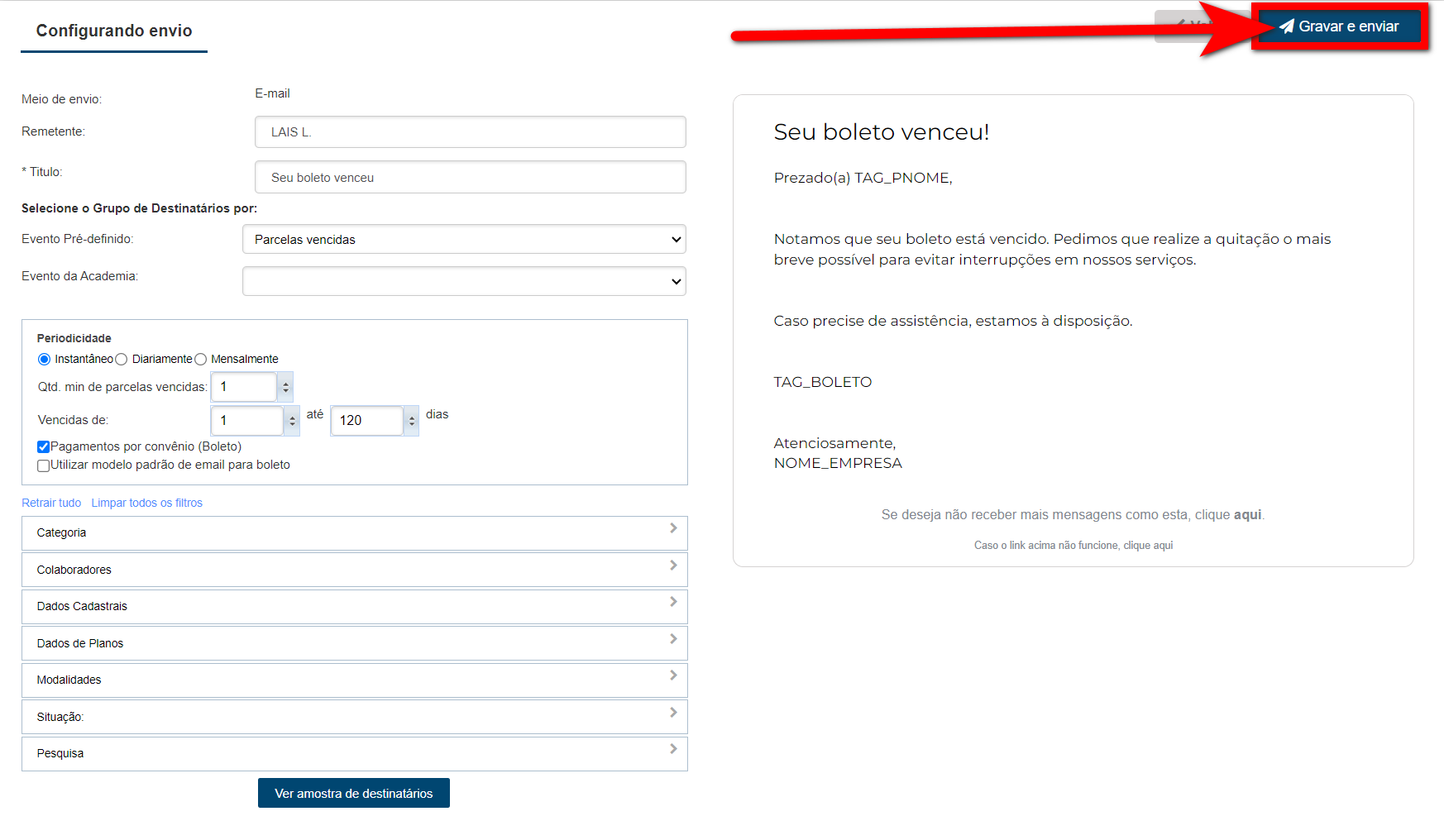
Task: Select Mensalmente periodicity radio
Action: [x=200, y=359]
